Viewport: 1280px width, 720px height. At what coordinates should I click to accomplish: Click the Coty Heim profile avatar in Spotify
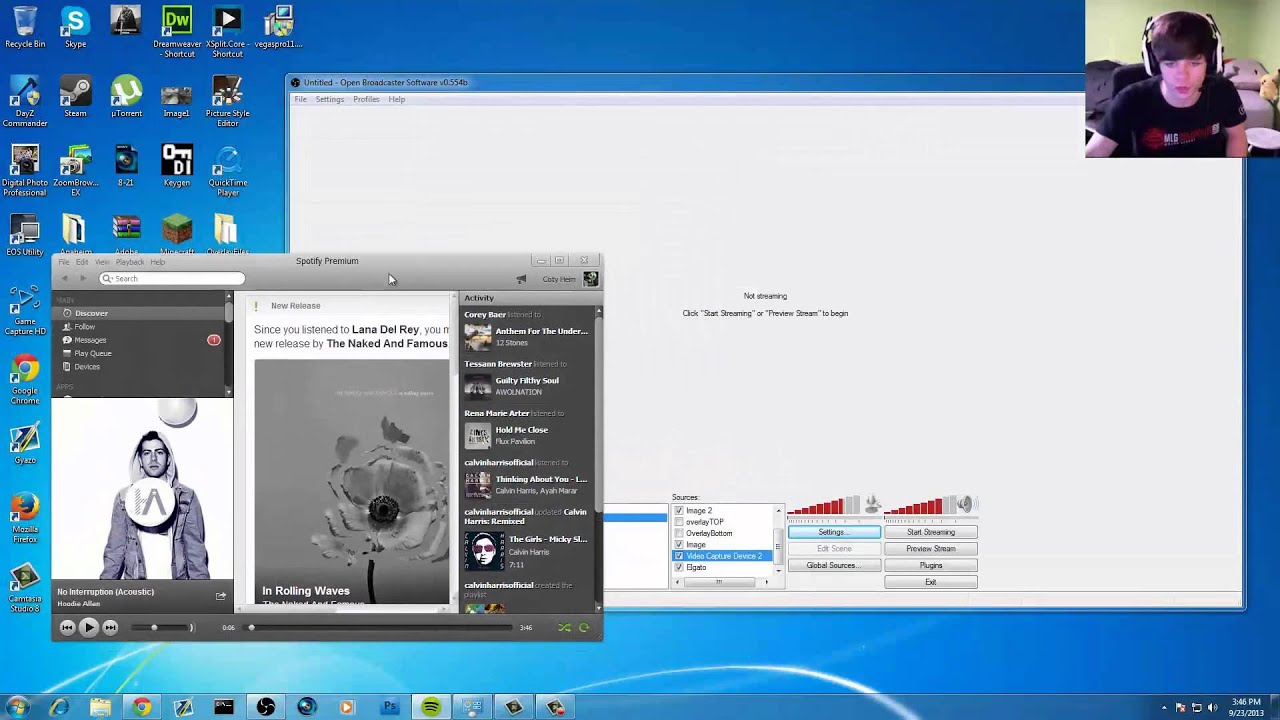591,279
